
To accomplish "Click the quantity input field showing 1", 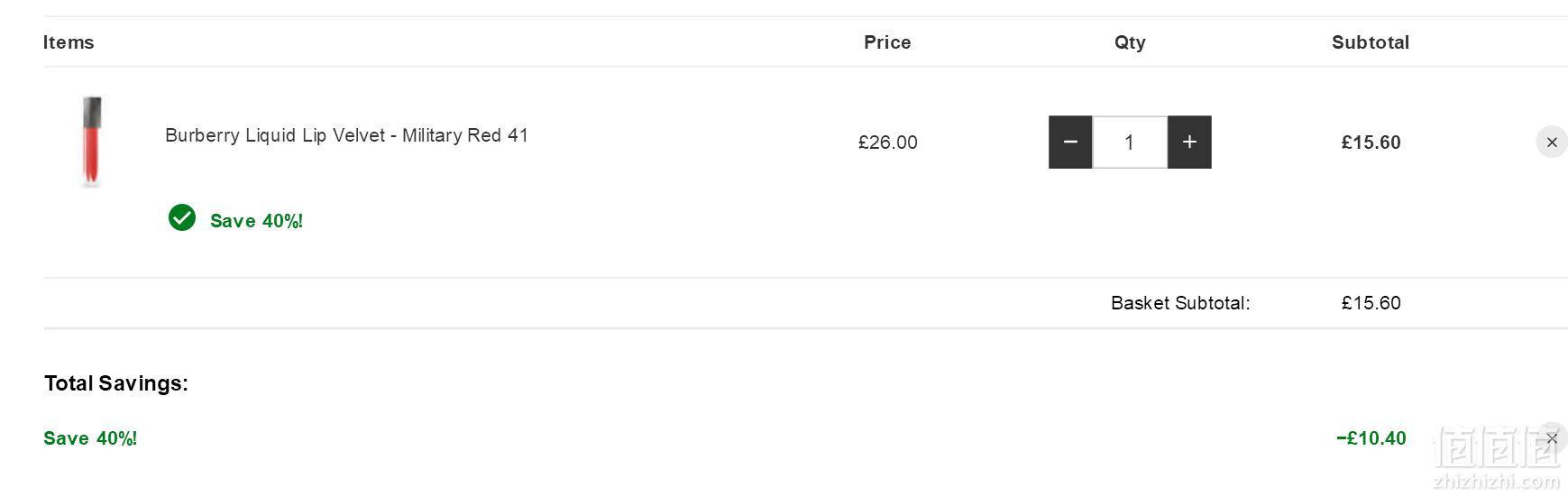I will tap(1130, 142).
